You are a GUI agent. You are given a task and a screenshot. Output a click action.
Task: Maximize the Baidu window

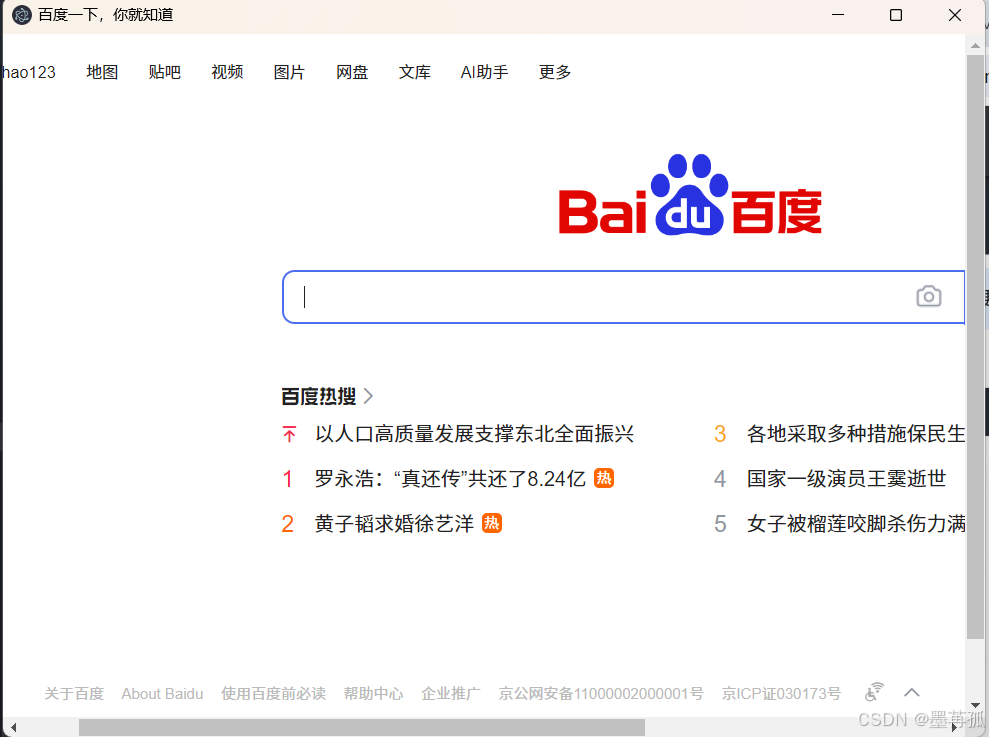coord(896,15)
